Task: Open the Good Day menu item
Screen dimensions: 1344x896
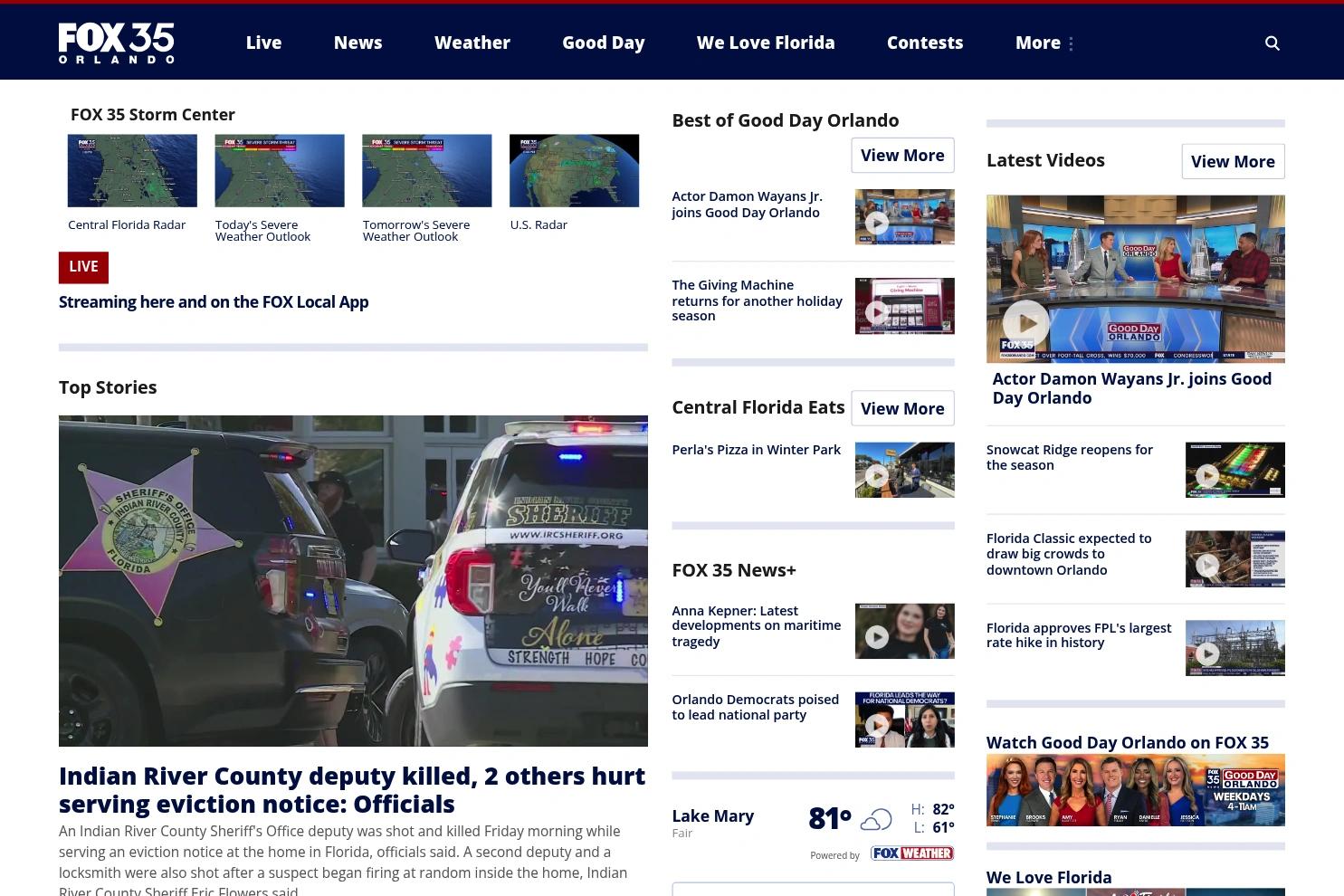Action: [603, 43]
